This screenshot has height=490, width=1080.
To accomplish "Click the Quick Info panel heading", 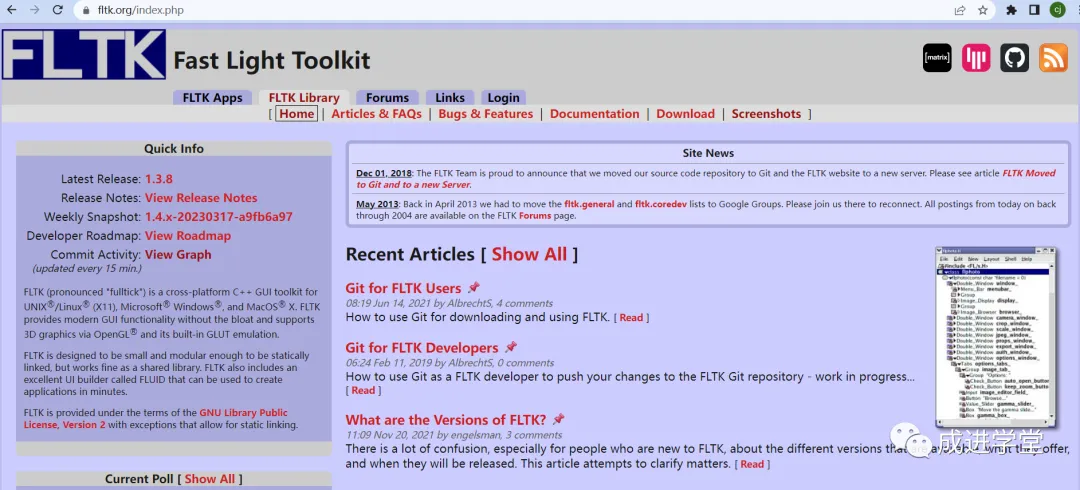I will pos(174,149).
